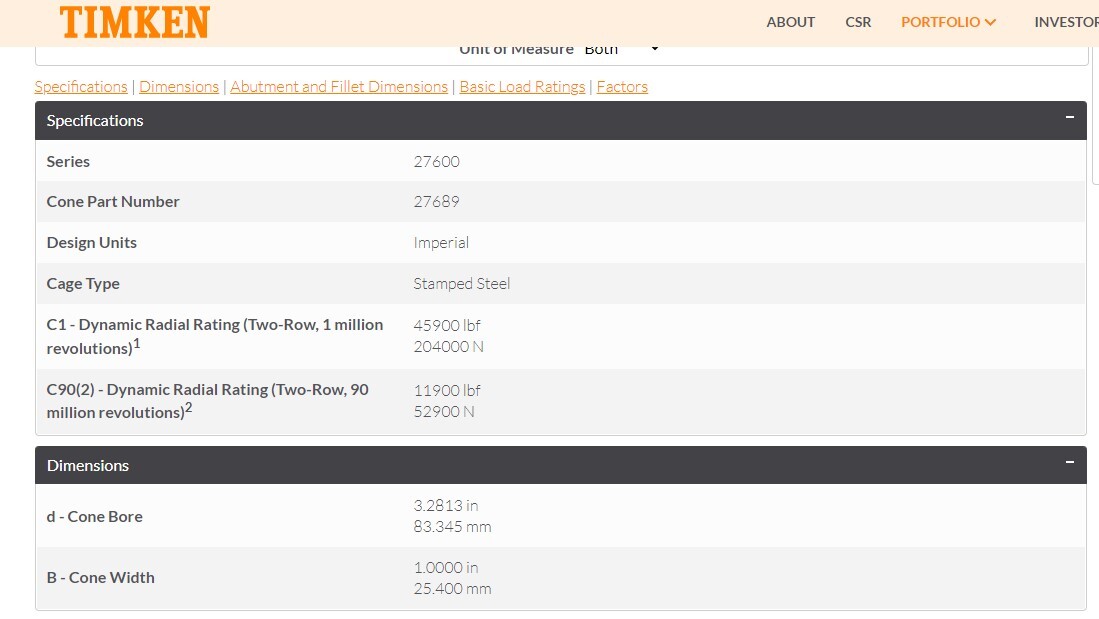Click the Specifications section header title
Screen dimensions: 1099x619
coord(95,121)
